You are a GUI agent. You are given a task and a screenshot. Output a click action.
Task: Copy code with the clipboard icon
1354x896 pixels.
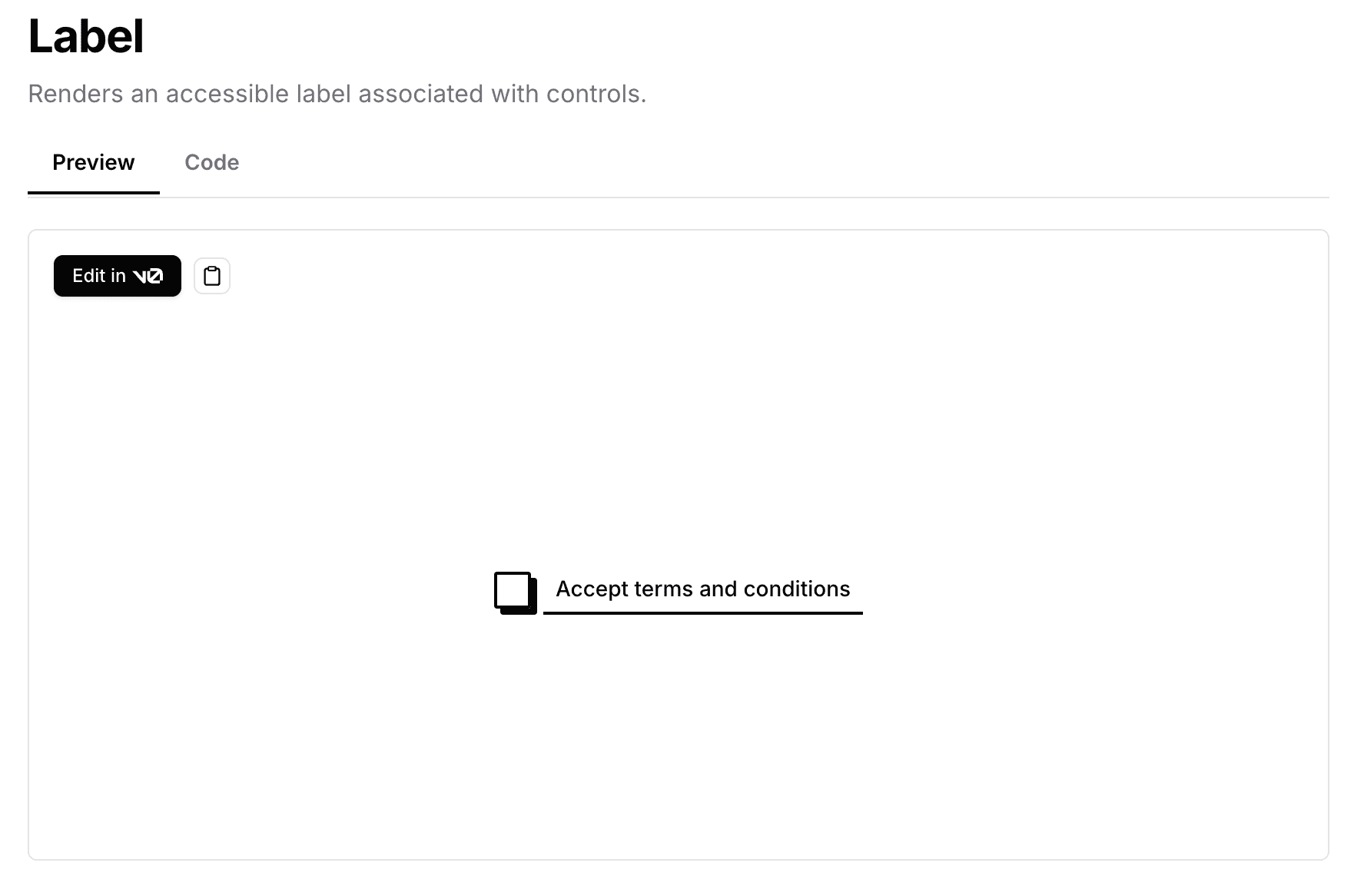pos(212,276)
